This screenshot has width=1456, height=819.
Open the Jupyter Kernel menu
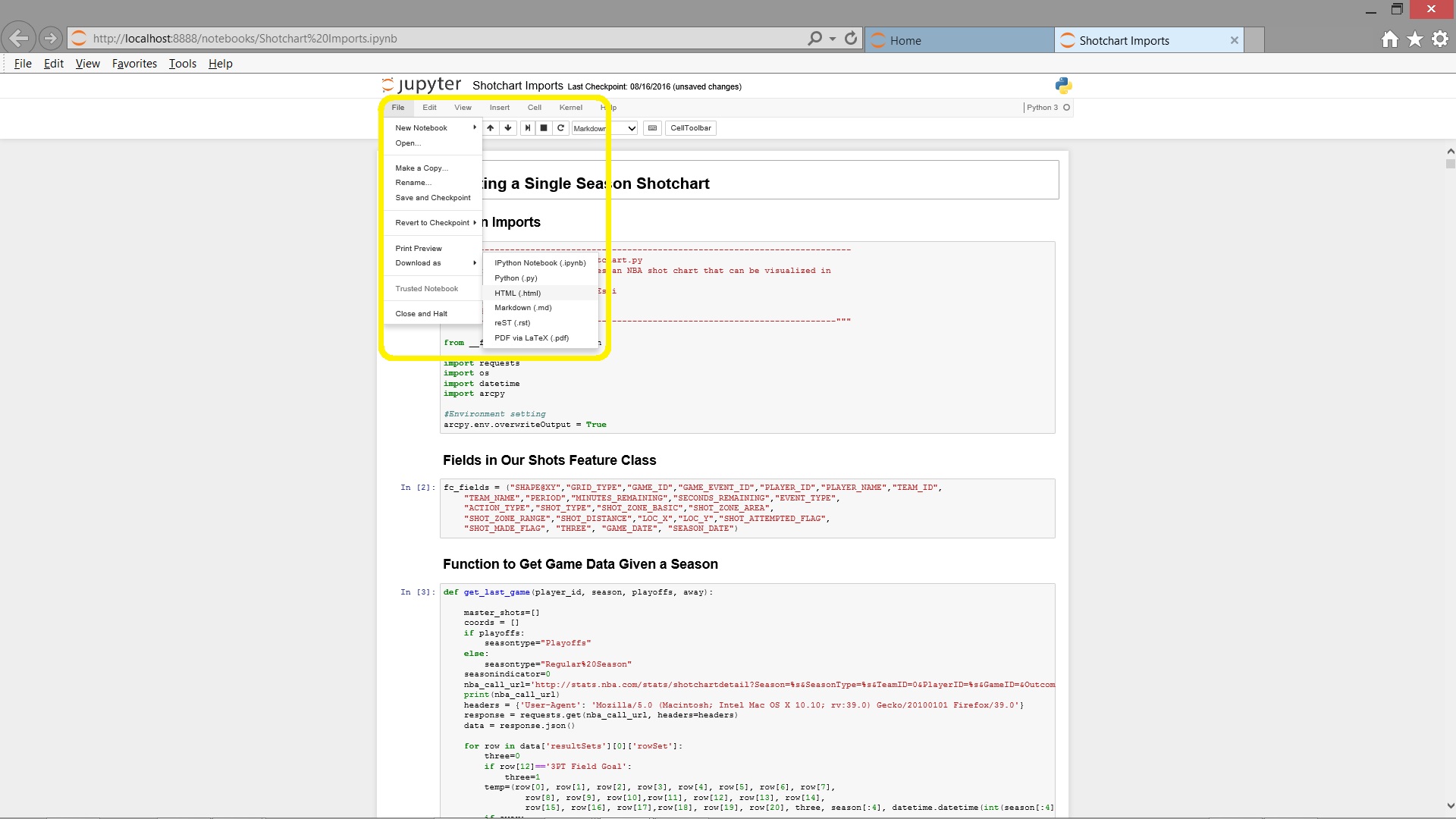pyautogui.click(x=571, y=108)
